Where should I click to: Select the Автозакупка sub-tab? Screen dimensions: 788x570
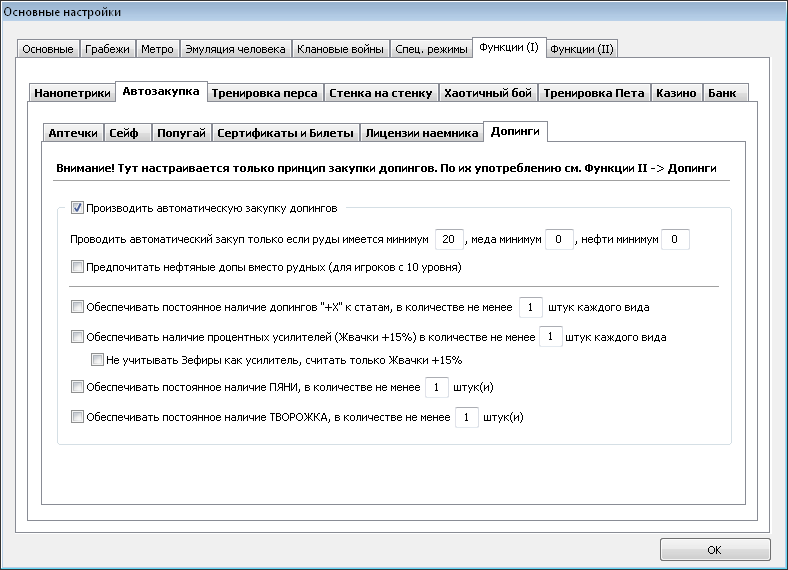[161, 91]
